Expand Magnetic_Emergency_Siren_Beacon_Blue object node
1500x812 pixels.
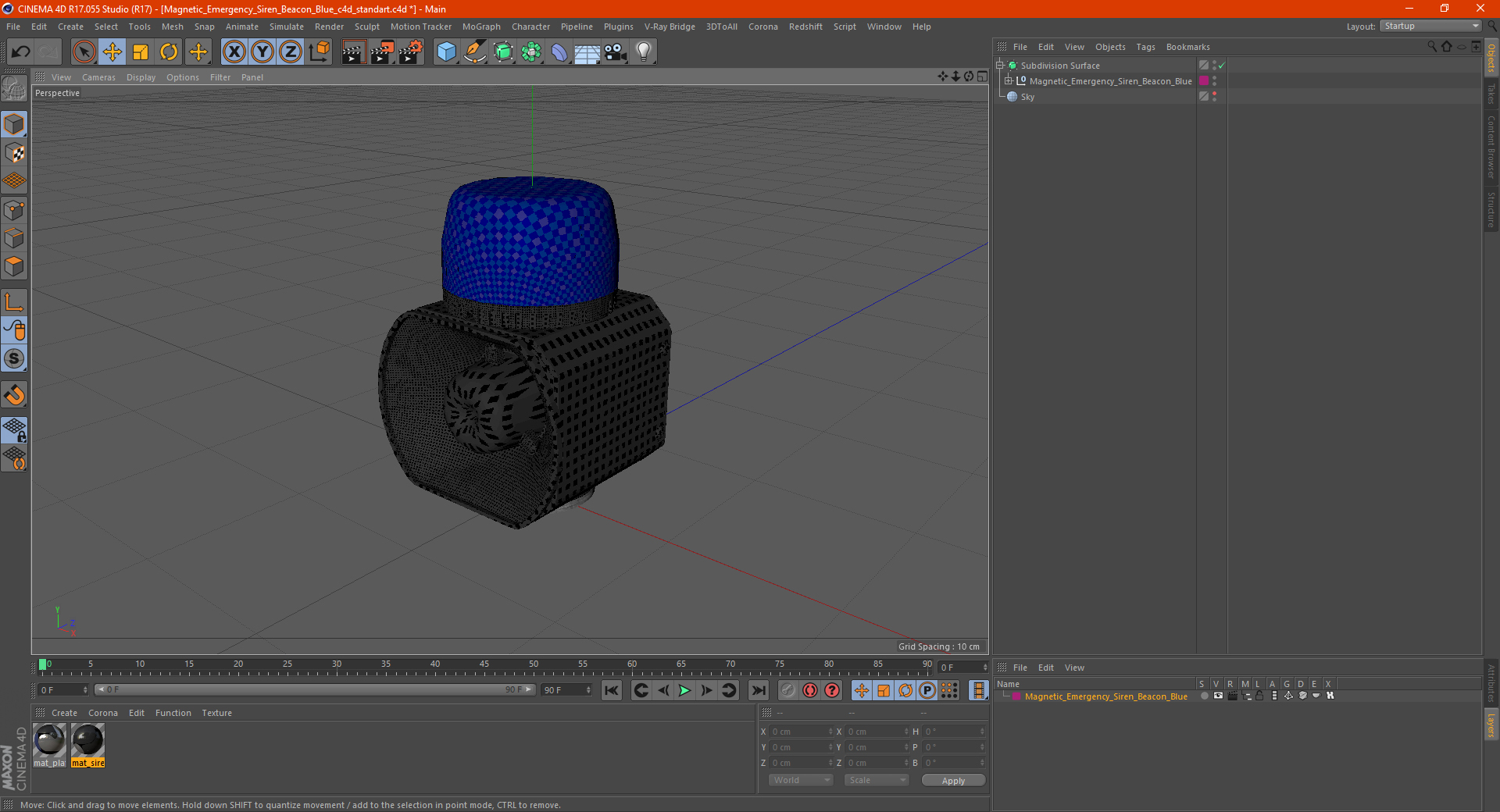click(x=1009, y=80)
